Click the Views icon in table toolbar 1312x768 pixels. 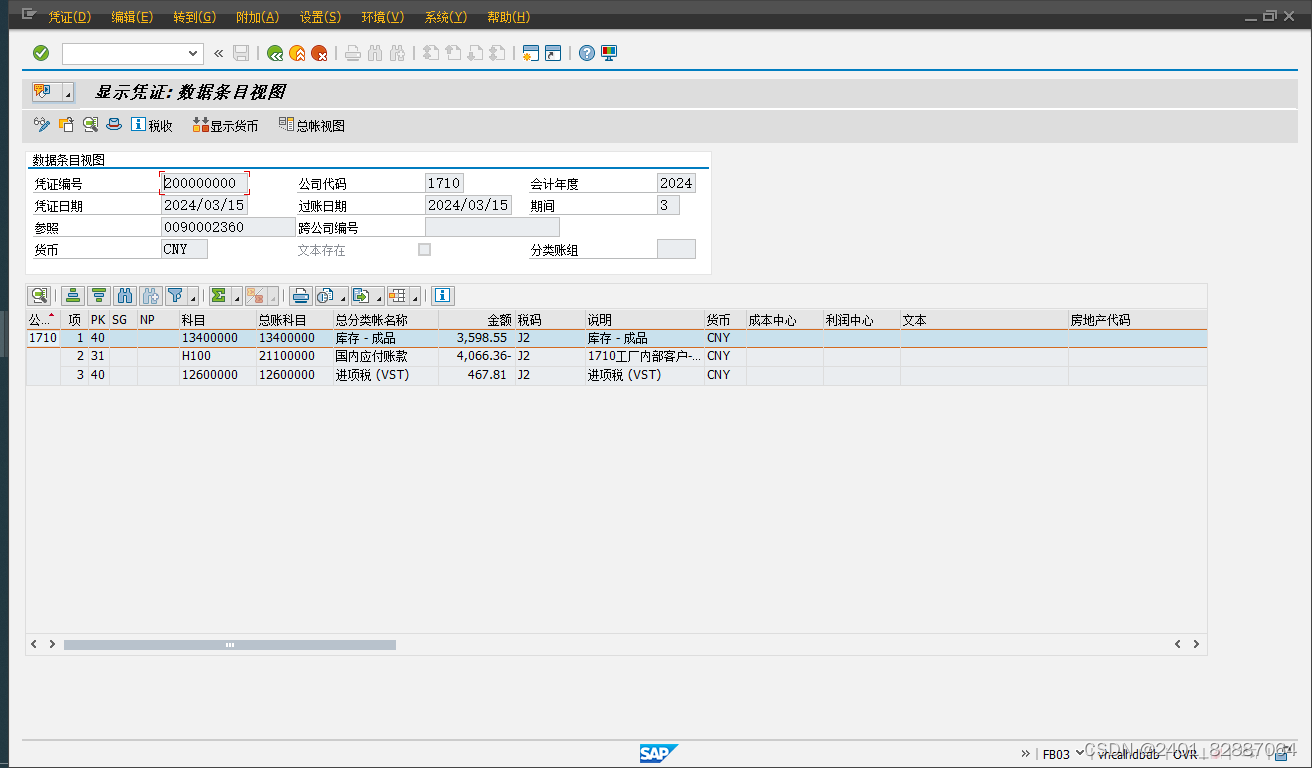[x=326, y=295]
